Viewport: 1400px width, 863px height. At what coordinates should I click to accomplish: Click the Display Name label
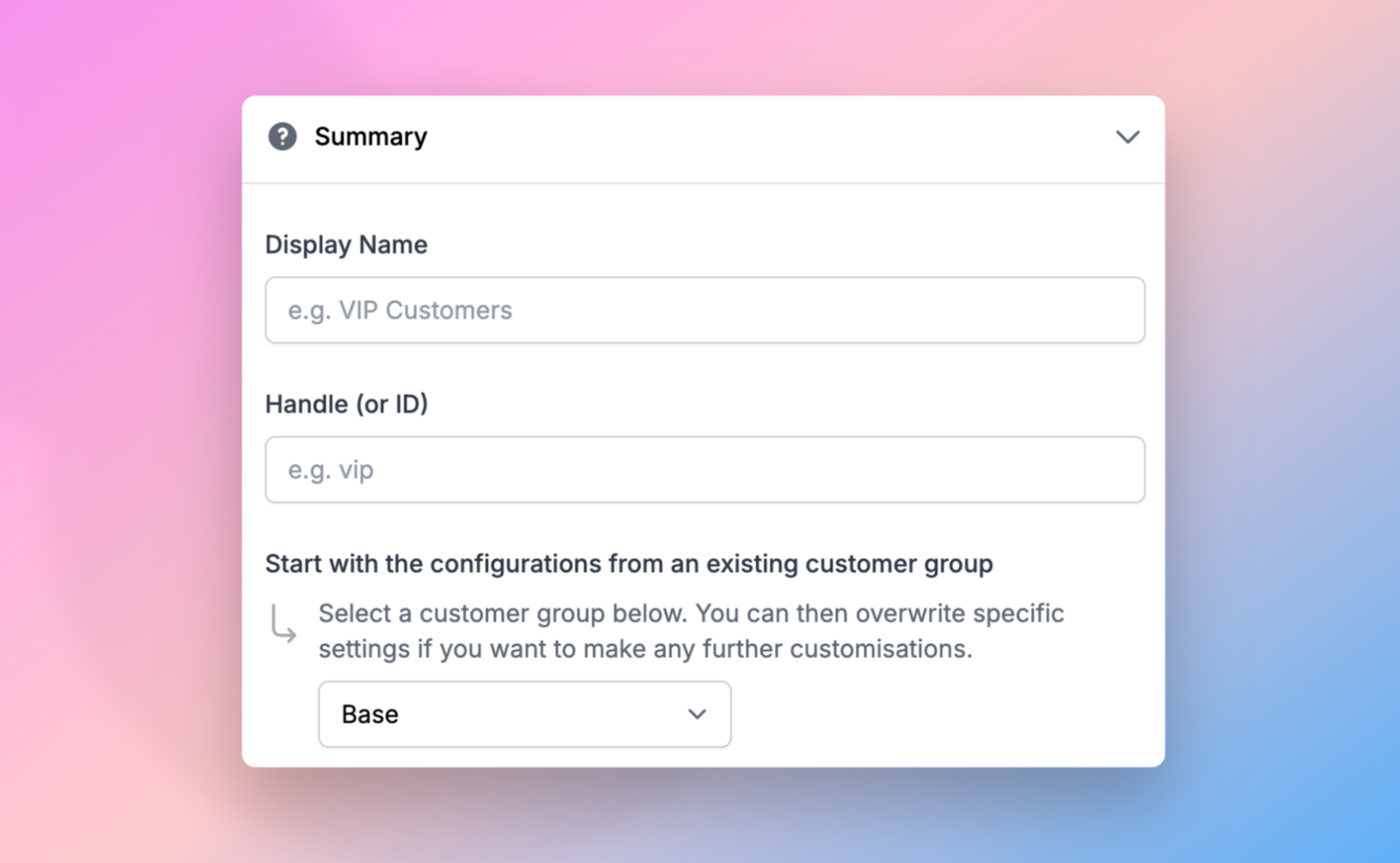tap(346, 244)
